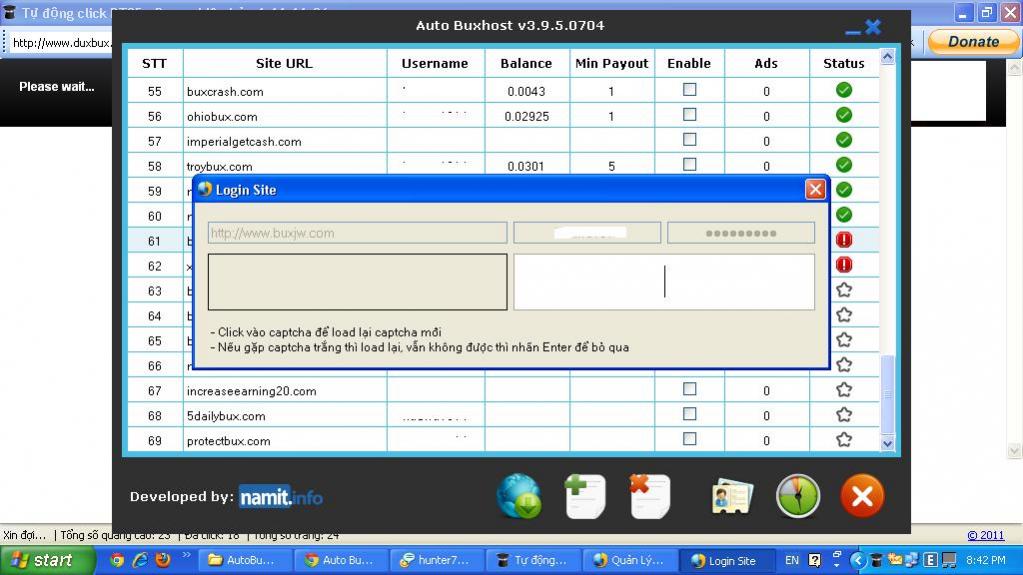Click the Status column header
The width and height of the screenshot is (1023, 575).
coord(844,63)
